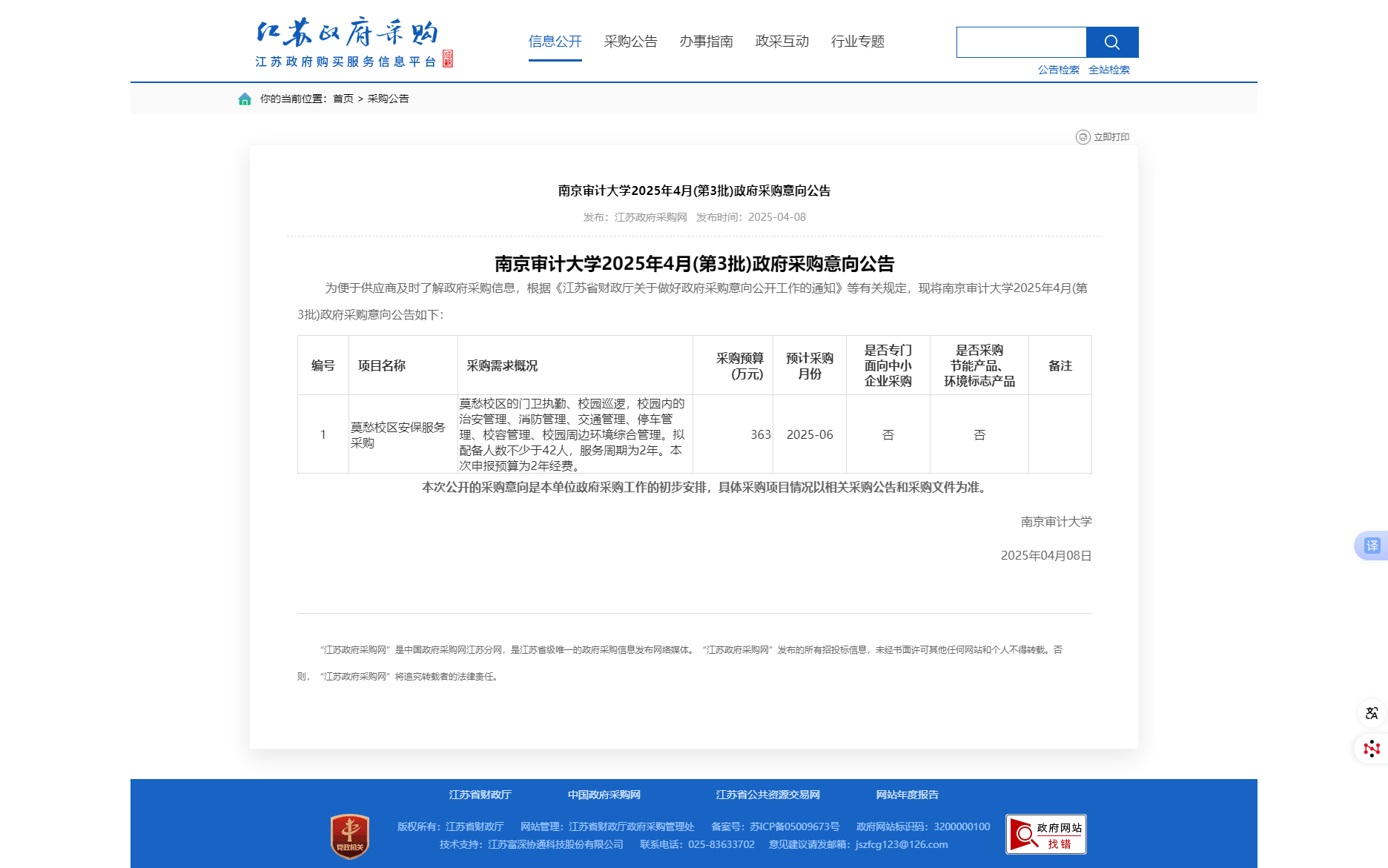Open the 江苏省财政厅 footer link
1388x868 pixels.
click(x=480, y=795)
